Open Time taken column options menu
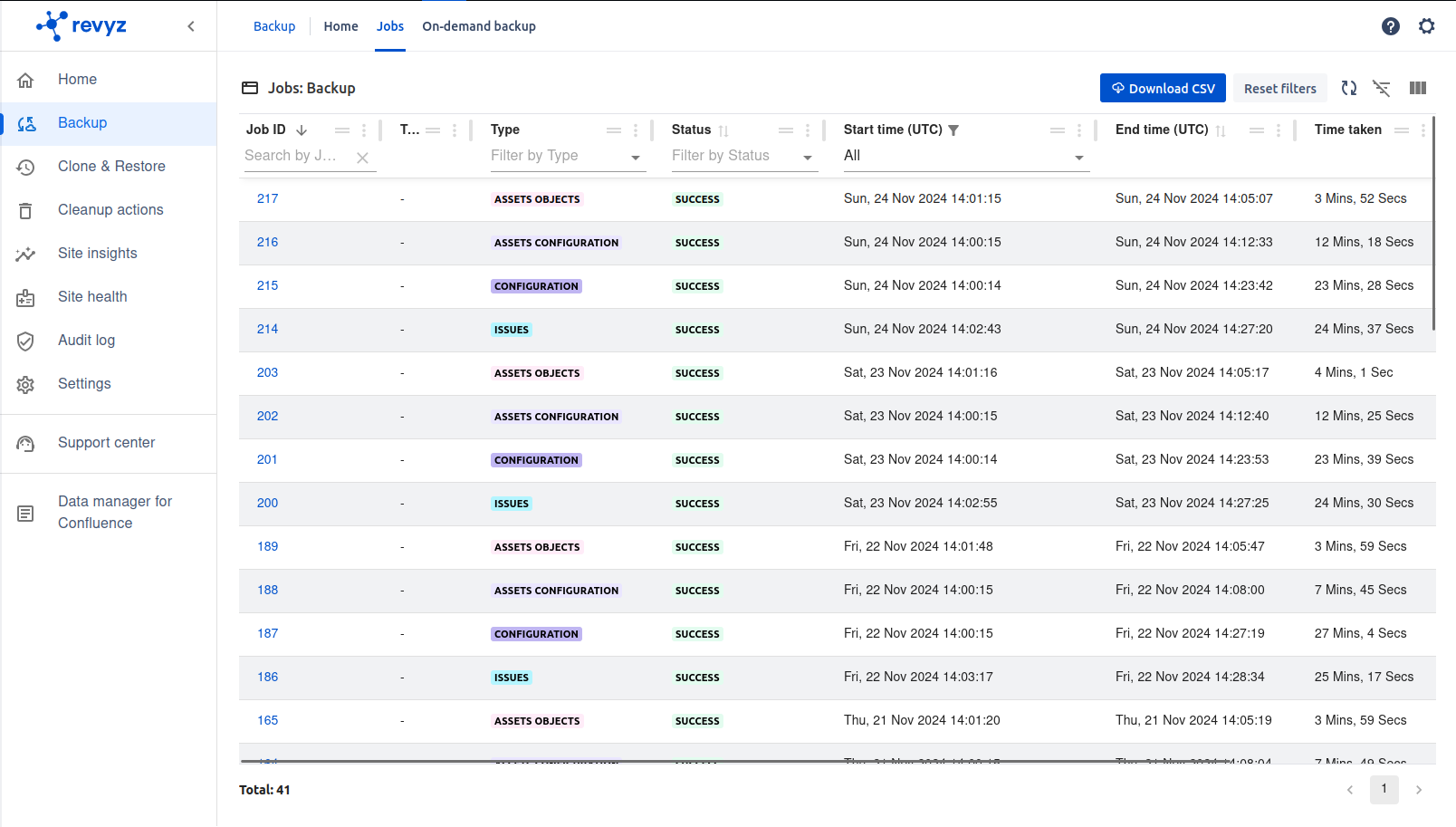The width and height of the screenshot is (1456, 827). (x=1423, y=130)
